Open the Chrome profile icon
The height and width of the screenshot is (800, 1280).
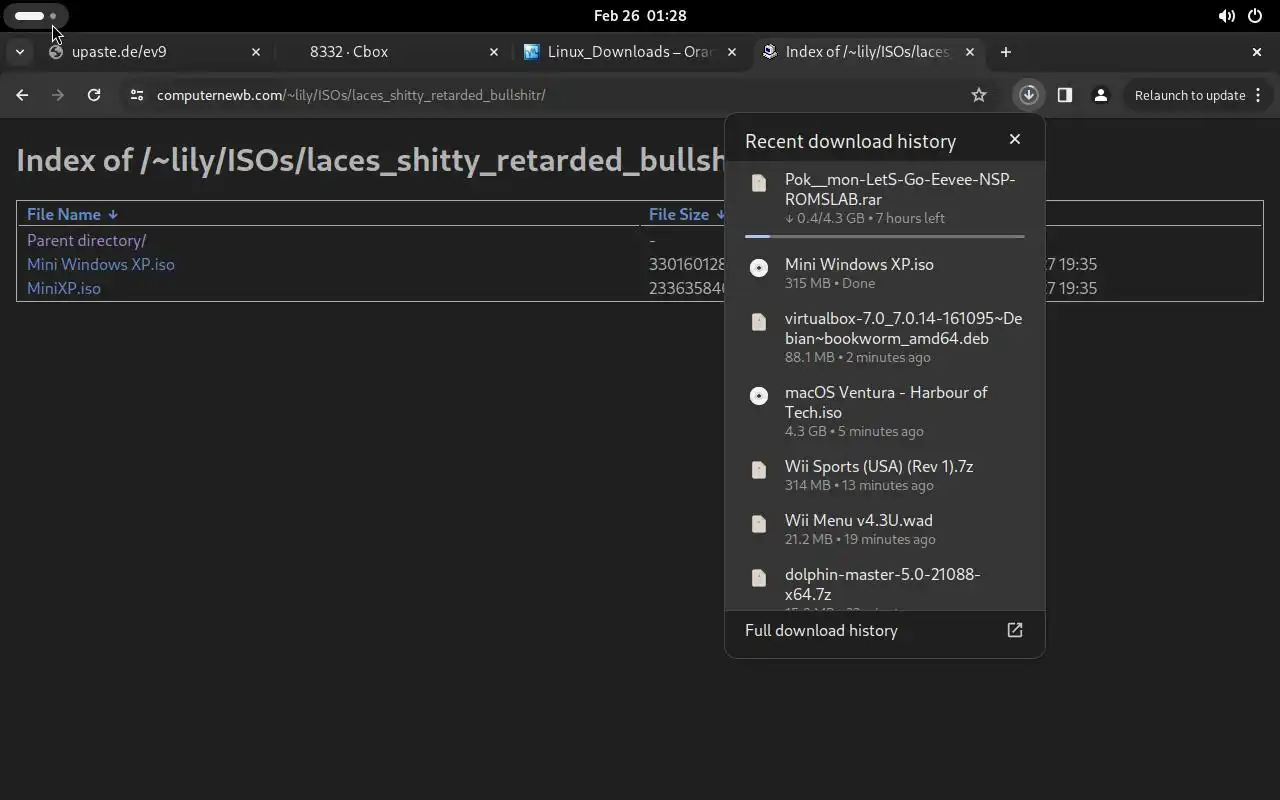(x=1100, y=95)
